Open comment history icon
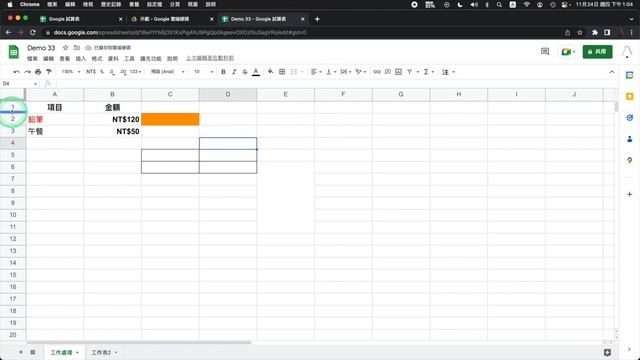640x360 pixels. [x=545, y=51]
